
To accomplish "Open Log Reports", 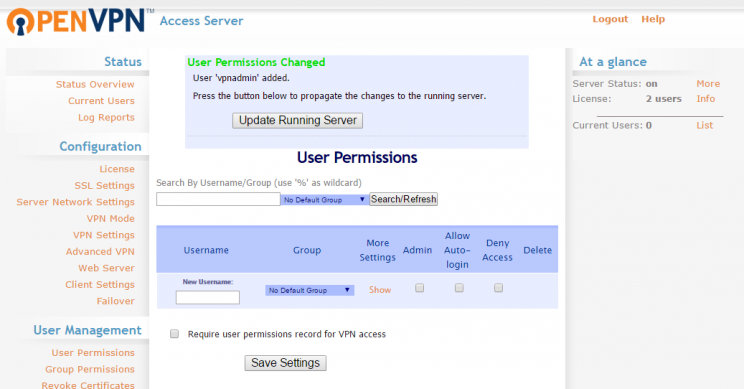I will point(106,118).
